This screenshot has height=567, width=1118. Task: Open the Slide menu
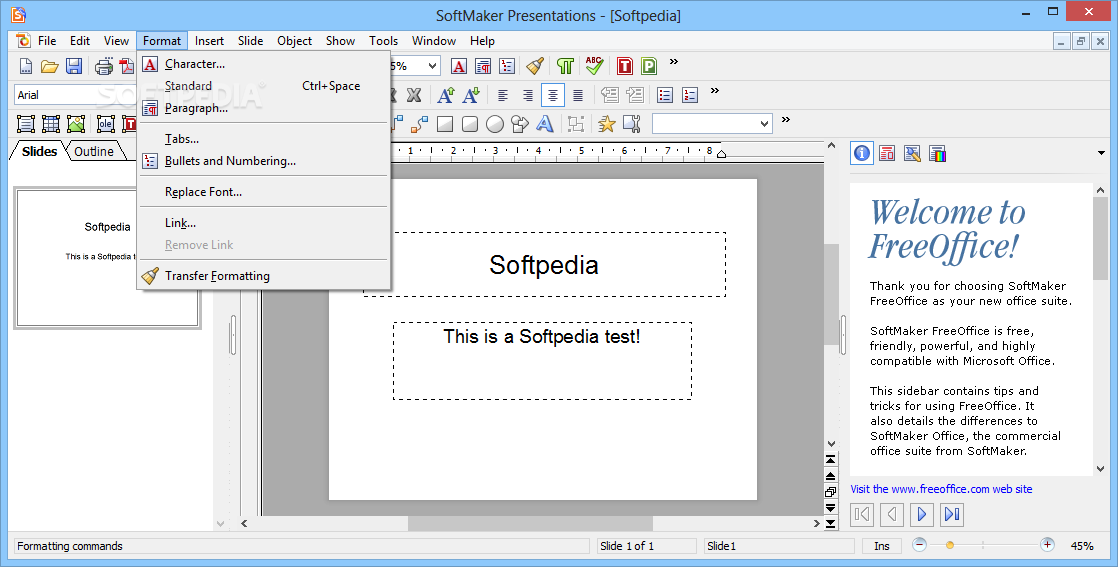coord(250,41)
